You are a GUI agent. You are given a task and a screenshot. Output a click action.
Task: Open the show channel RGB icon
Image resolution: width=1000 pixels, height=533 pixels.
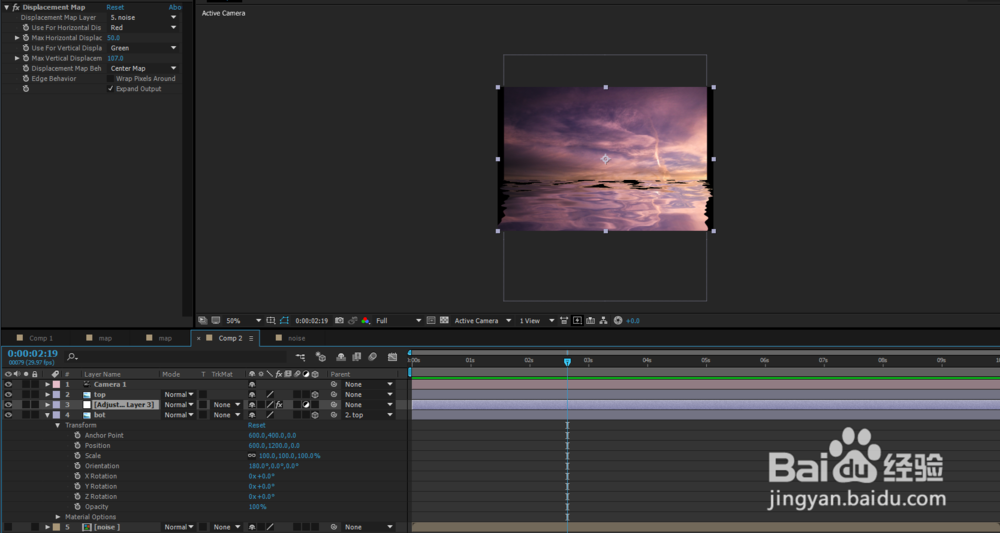(365, 321)
